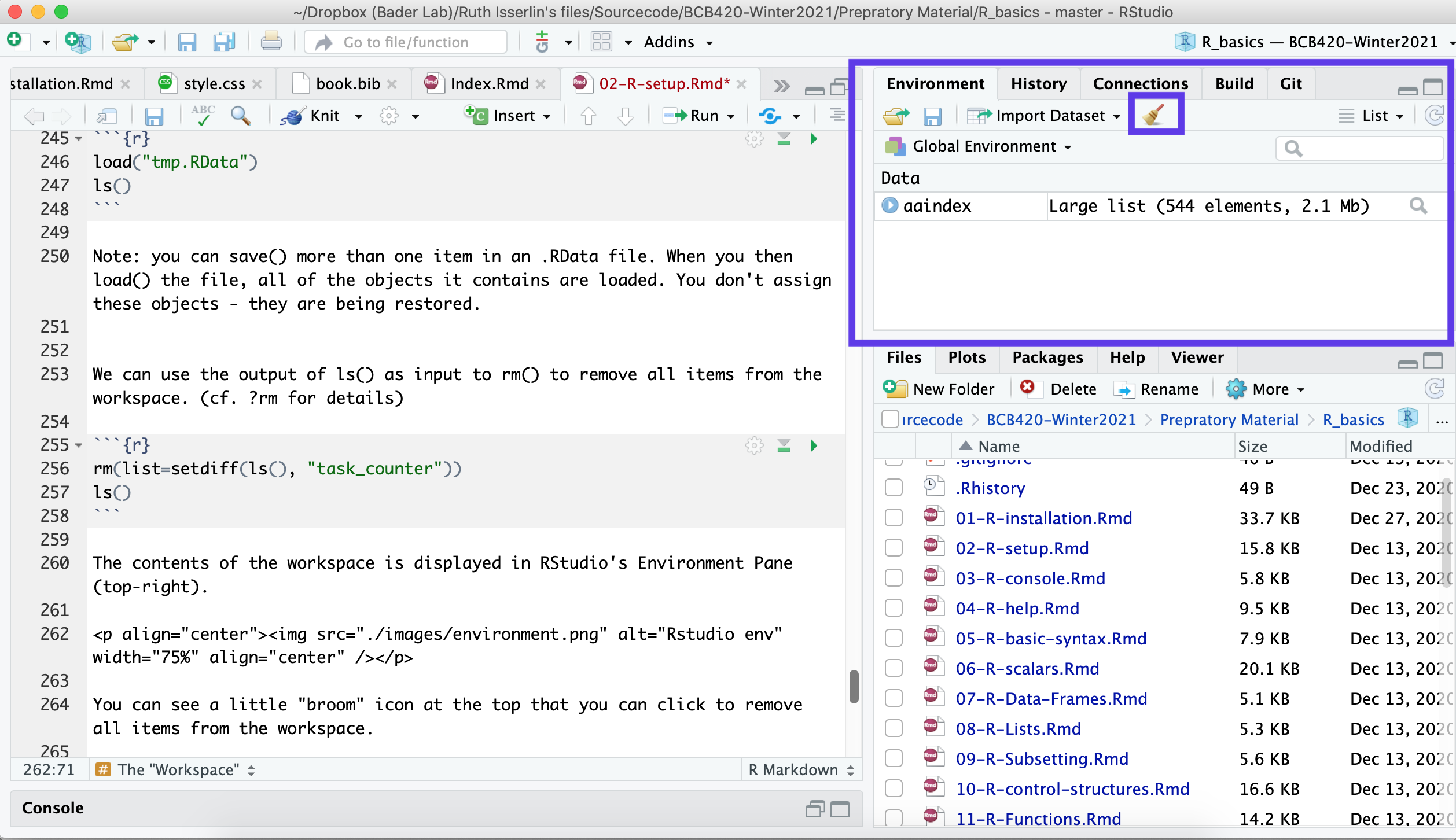Refresh the Files pane listing
The width and height of the screenshot is (1456, 840).
pyautogui.click(x=1435, y=389)
